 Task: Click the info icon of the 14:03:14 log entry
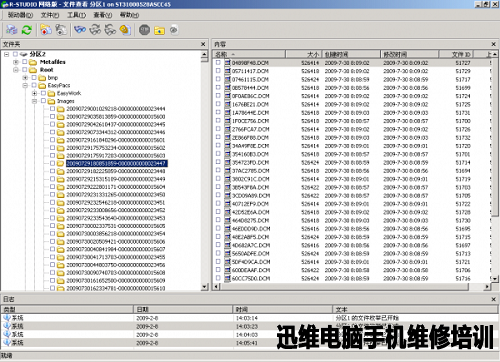7,318
